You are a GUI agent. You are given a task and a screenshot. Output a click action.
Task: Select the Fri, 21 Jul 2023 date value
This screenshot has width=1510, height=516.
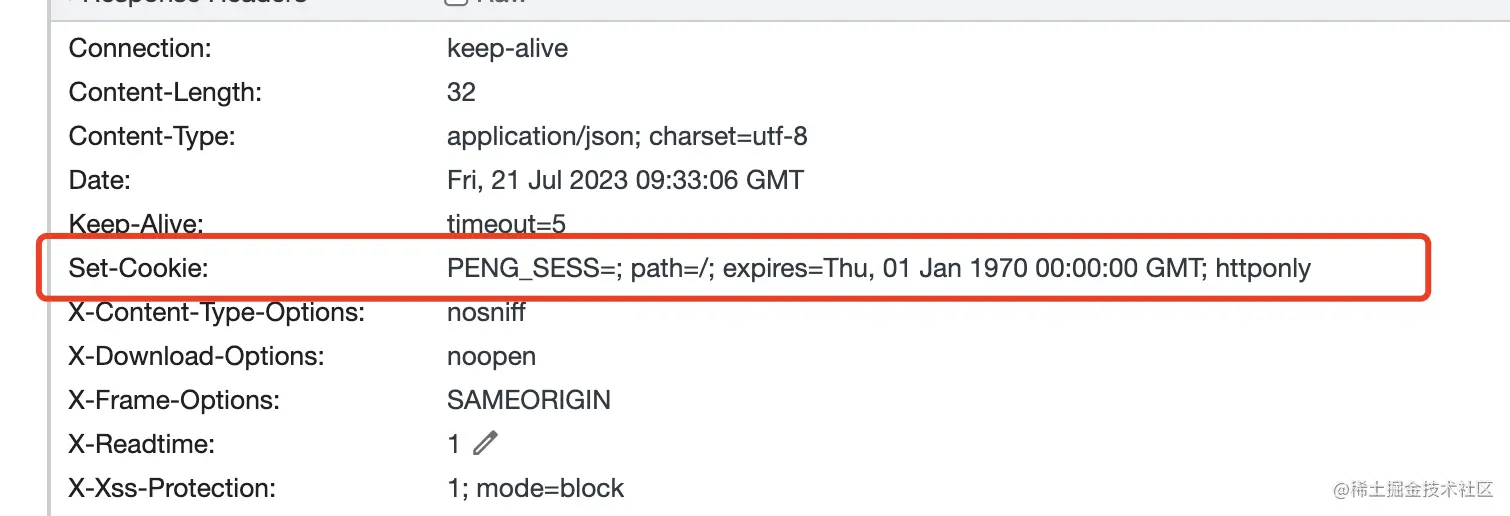[x=625, y=180]
